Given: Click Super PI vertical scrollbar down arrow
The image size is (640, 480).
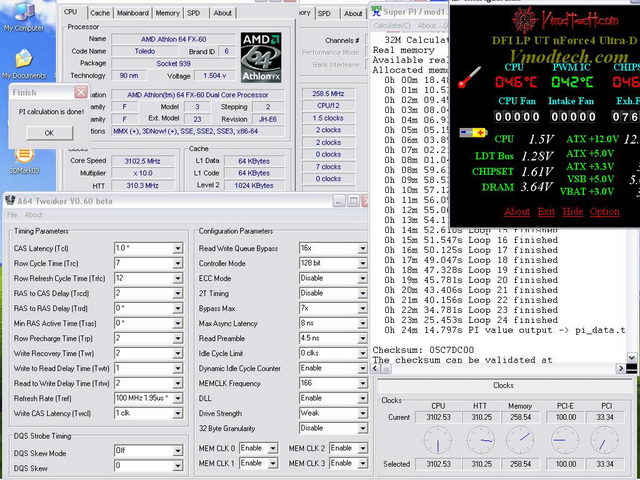Looking at the screenshot, I should point(631,358).
